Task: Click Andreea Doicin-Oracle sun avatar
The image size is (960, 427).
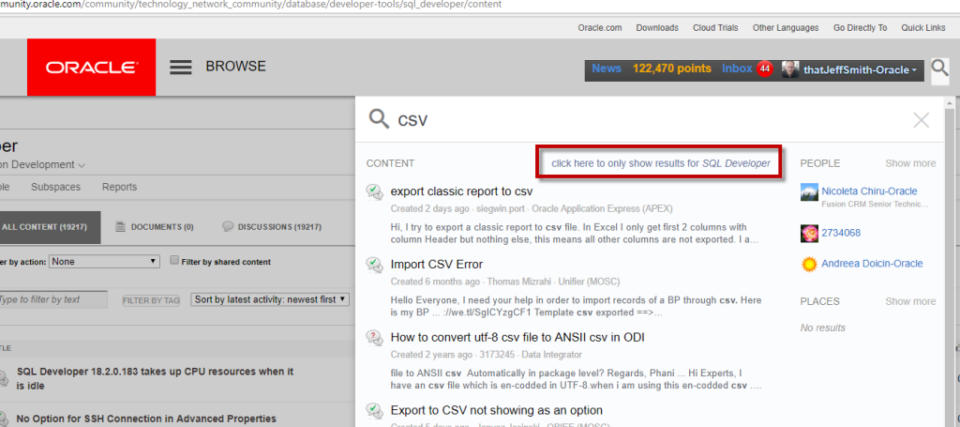Action: (809, 264)
